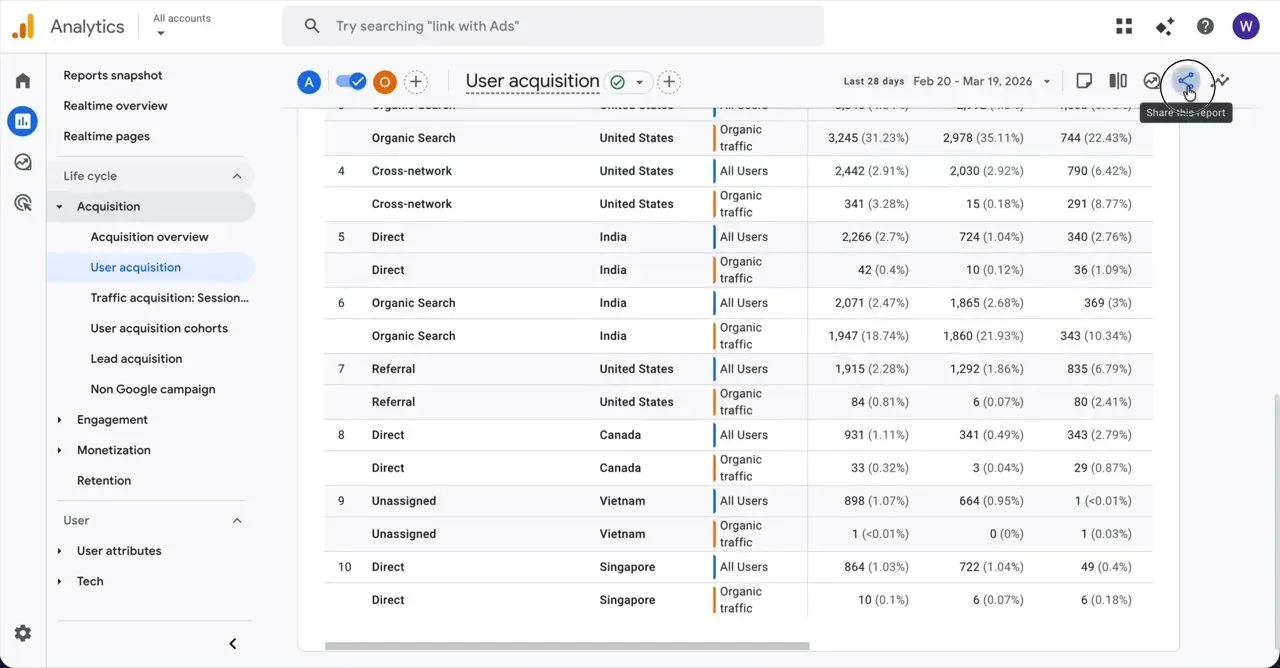Expand the User attributes group
This screenshot has width=1280, height=668.
coord(59,551)
